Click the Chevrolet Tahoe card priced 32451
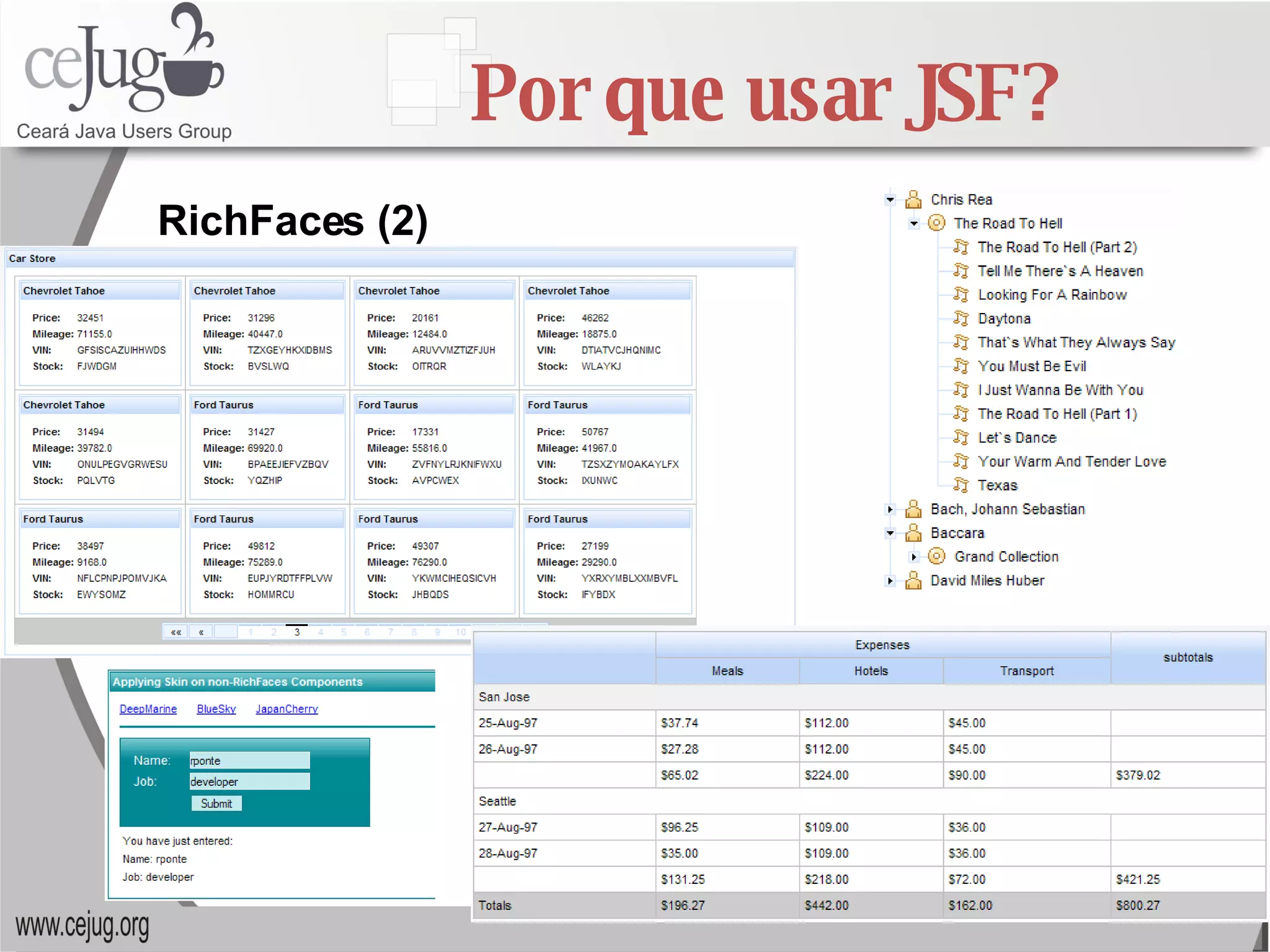 100,332
